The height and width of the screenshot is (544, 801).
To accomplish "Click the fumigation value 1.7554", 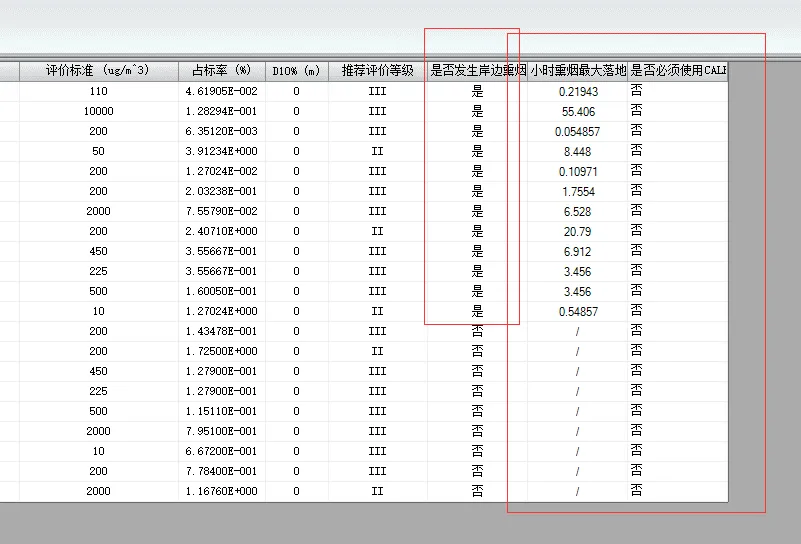I will click(x=578, y=192).
